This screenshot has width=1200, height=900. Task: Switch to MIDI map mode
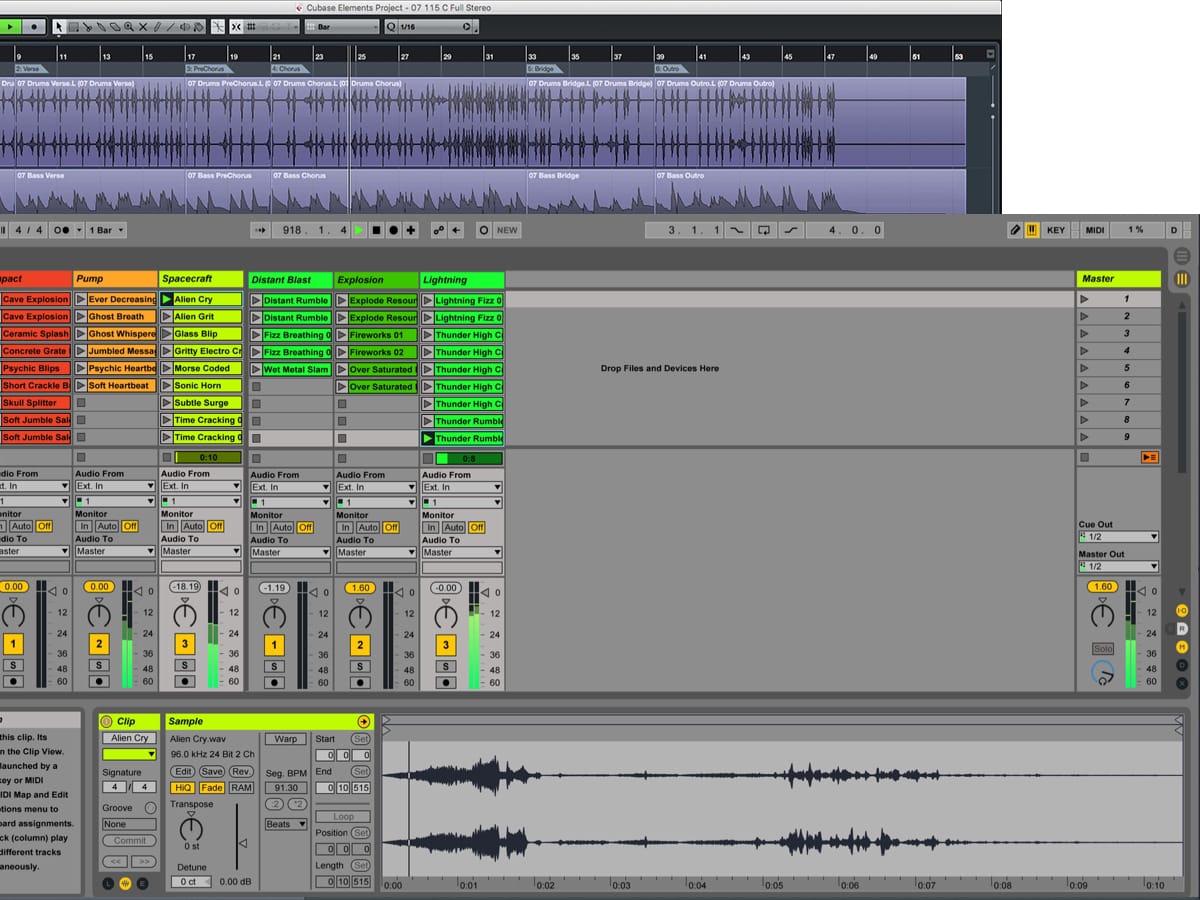pyautogui.click(x=1095, y=230)
